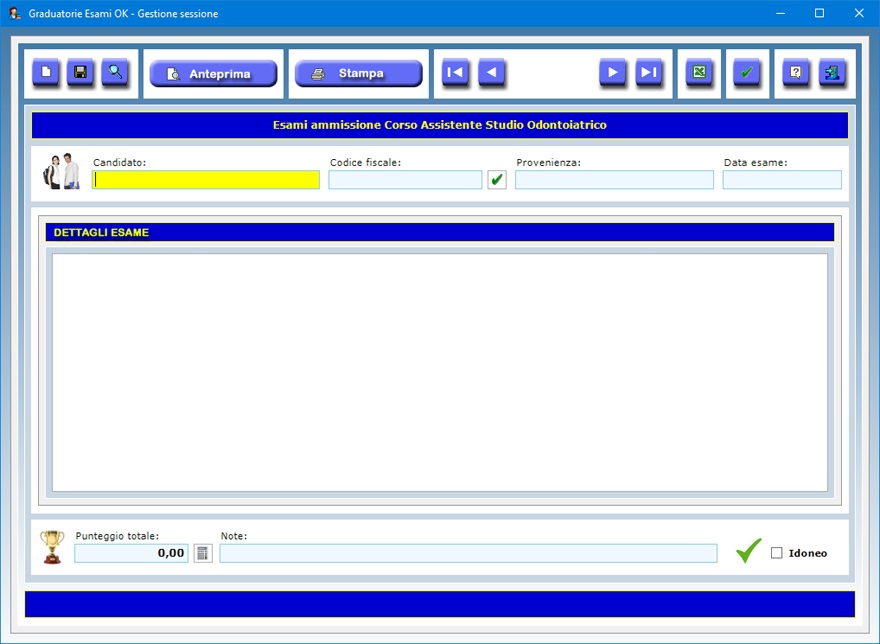Screen dimensions: 880x644
Task: Click the Stampa print button
Action: (359, 74)
